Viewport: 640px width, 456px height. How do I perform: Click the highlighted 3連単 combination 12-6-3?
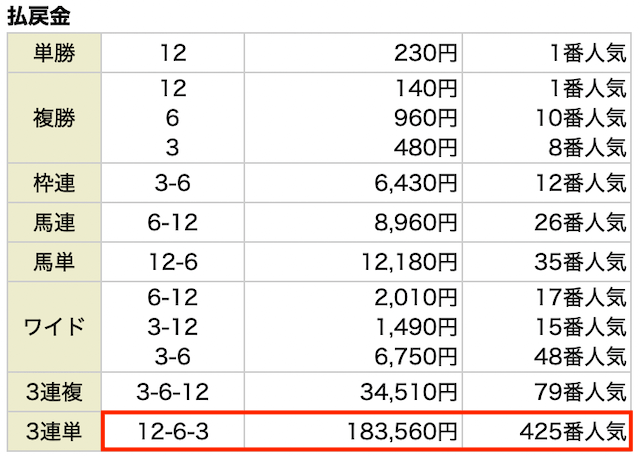coord(173,432)
